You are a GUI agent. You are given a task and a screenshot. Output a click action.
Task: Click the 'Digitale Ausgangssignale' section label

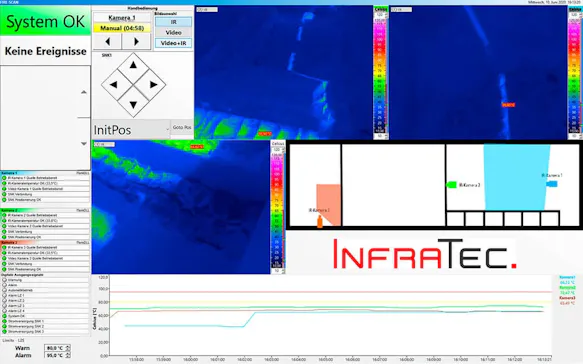tap(22, 275)
